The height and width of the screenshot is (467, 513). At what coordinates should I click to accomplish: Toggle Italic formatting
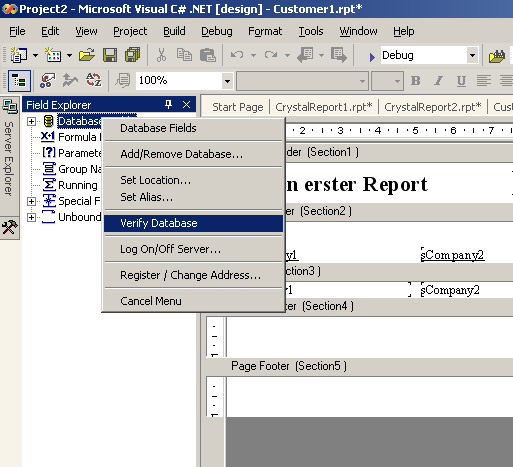[439, 81]
